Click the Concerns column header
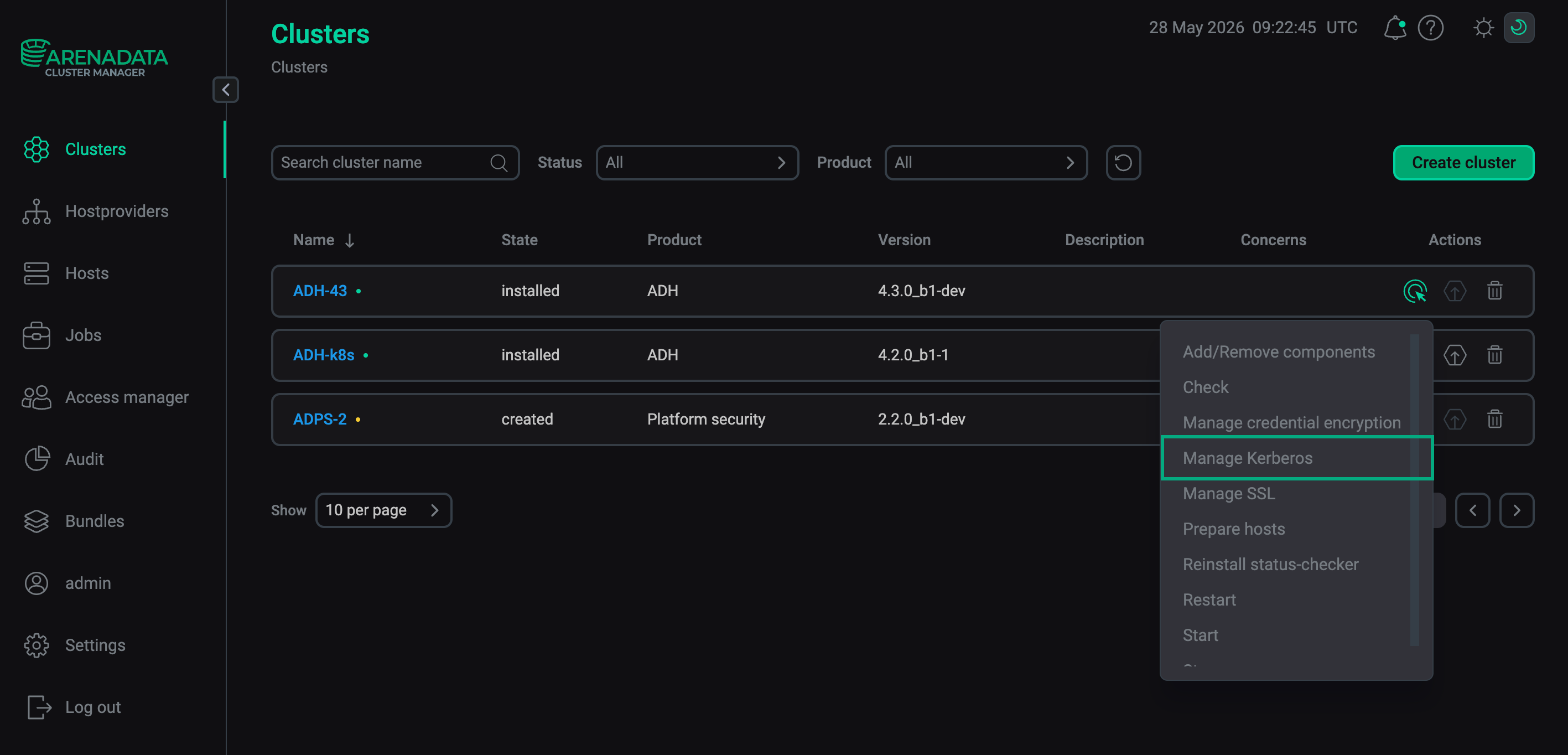The width and height of the screenshot is (1568, 755). tap(1274, 240)
